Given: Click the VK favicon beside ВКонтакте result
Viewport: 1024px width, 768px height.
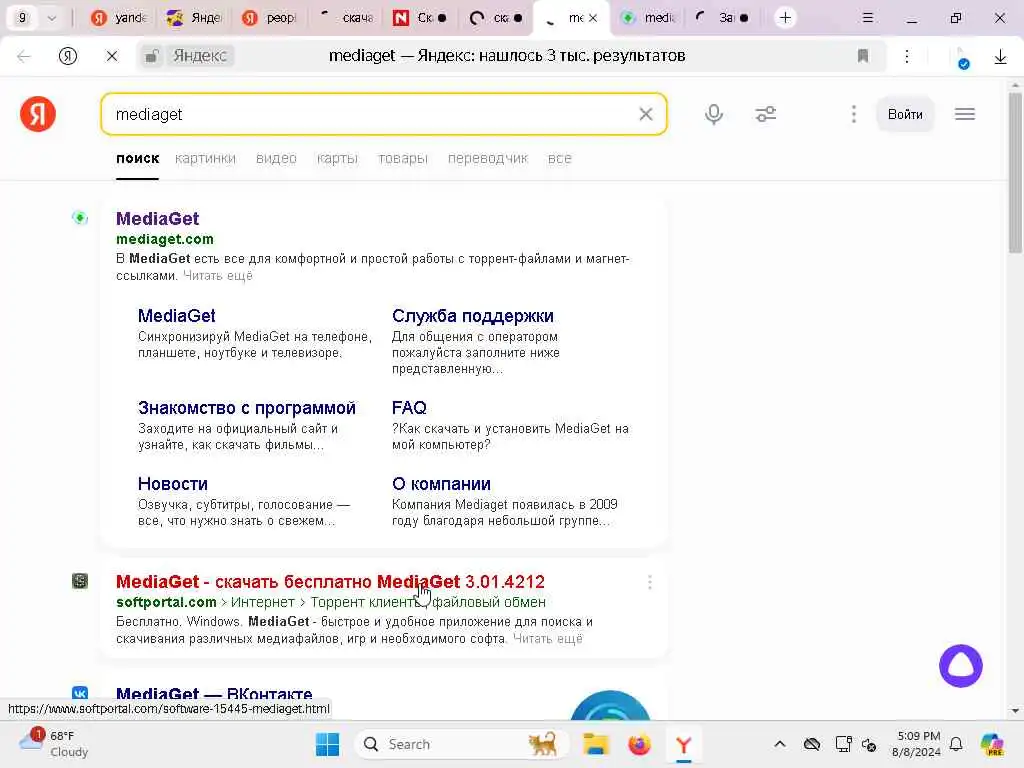Looking at the screenshot, I should click(80, 693).
